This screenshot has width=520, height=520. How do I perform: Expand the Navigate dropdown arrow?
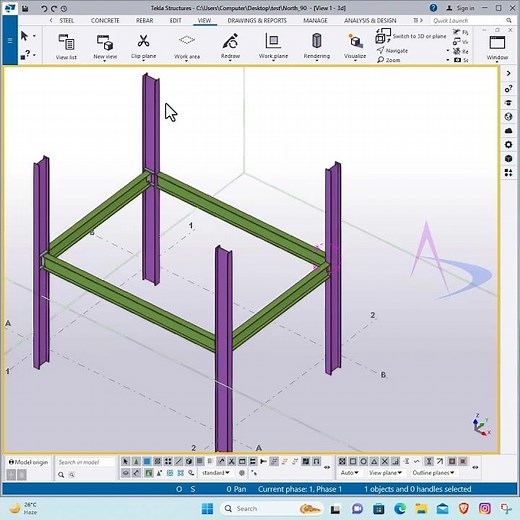tap(448, 51)
